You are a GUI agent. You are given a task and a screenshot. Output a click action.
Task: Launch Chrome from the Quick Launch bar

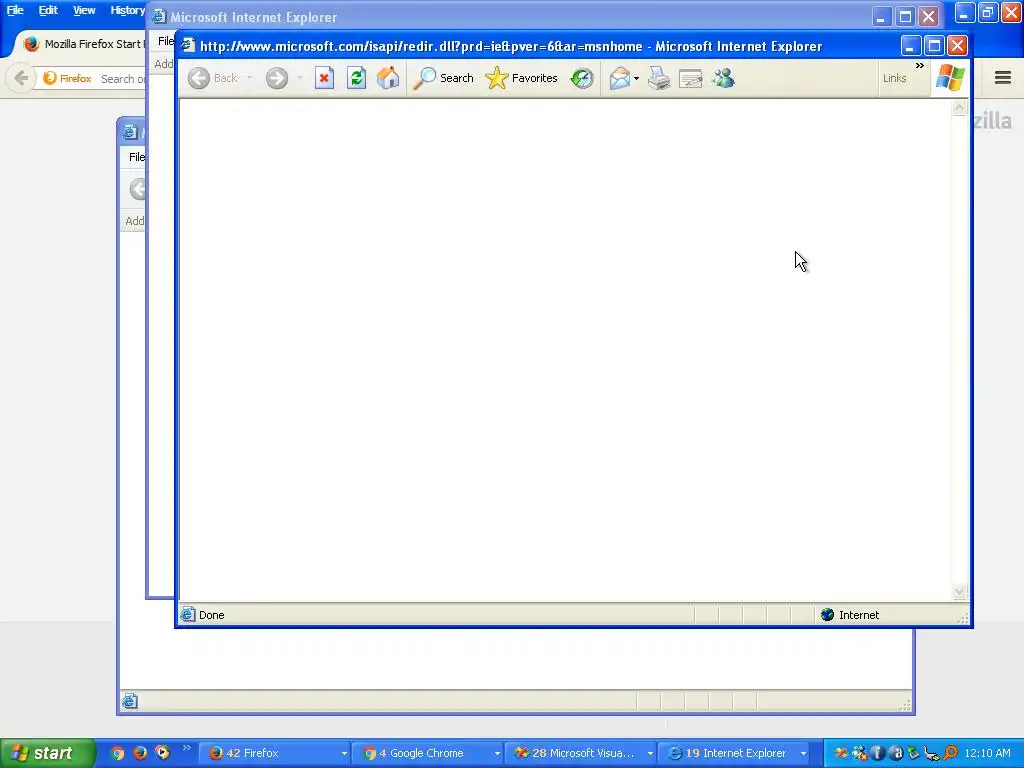117,753
